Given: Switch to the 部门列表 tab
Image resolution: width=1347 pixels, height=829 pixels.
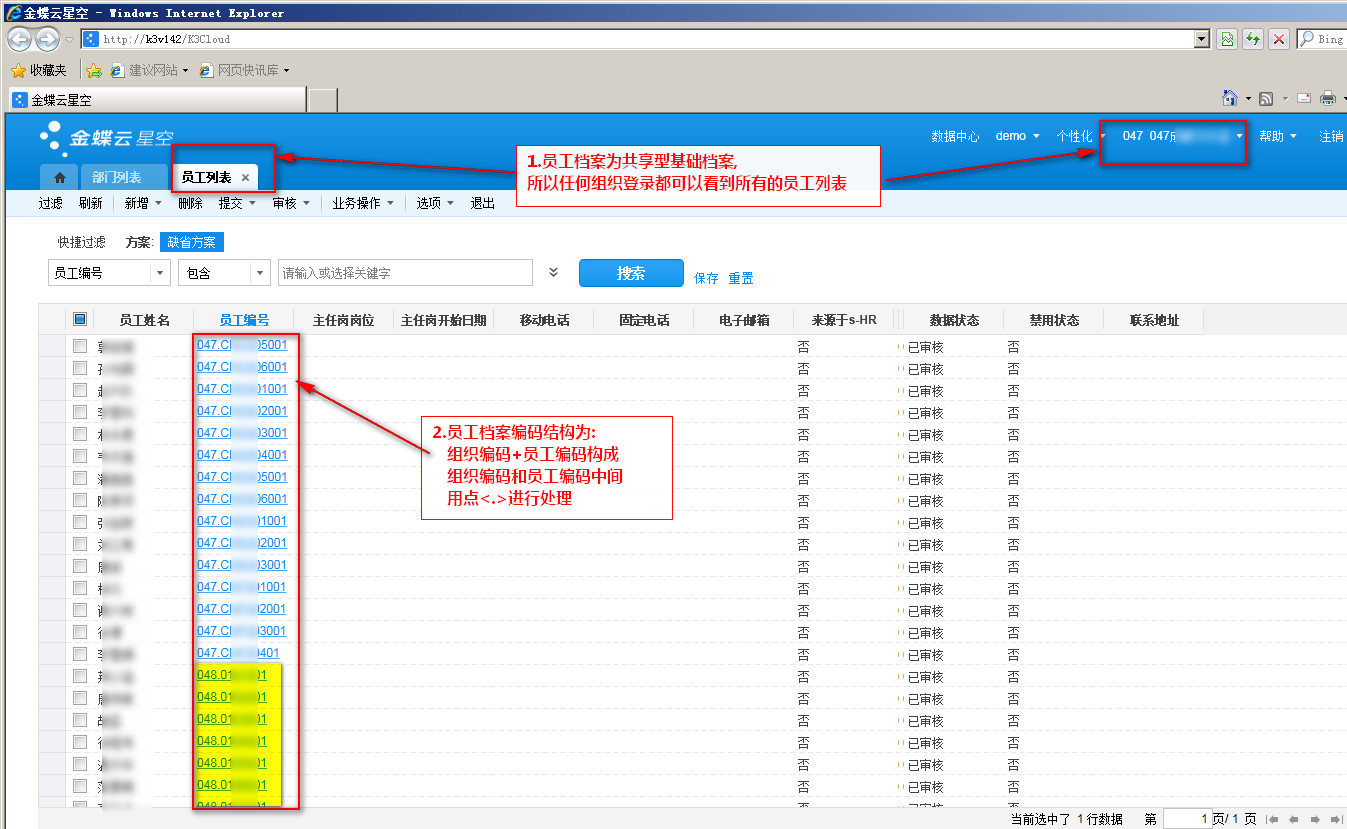Looking at the screenshot, I should (x=117, y=177).
